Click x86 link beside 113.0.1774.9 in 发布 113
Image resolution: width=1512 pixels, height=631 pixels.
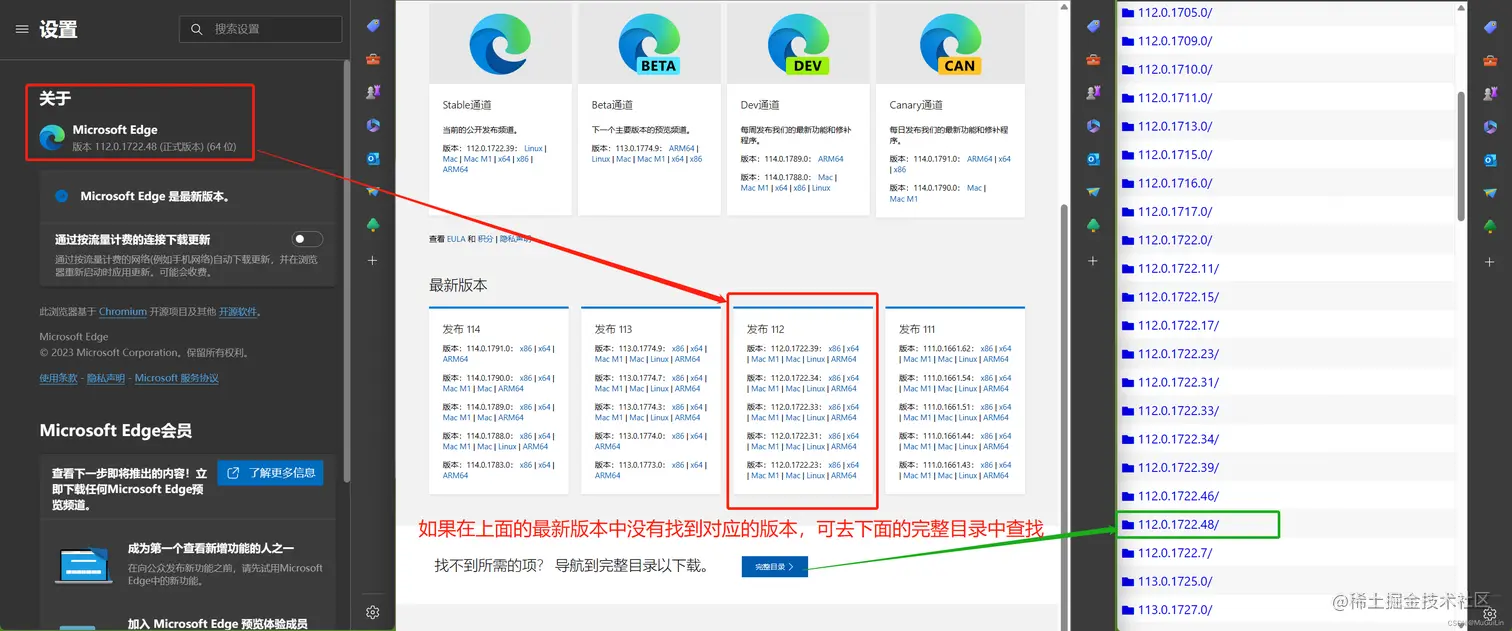[678, 349]
